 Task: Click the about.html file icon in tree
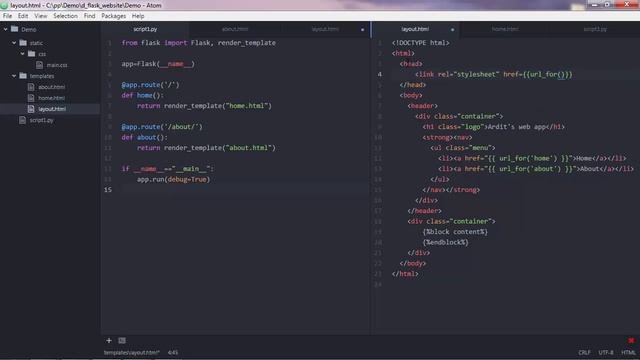click(31, 87)
